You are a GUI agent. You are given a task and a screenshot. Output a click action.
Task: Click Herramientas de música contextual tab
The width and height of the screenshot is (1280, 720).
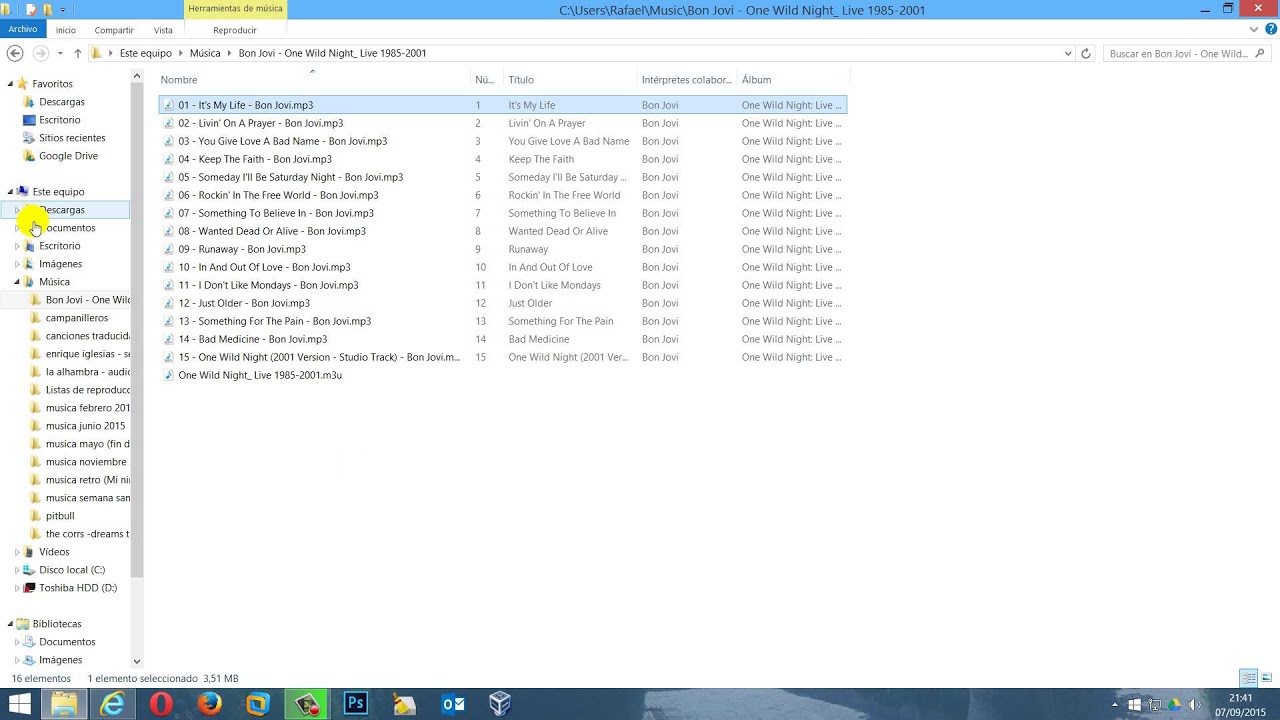[x=235, y=9]
